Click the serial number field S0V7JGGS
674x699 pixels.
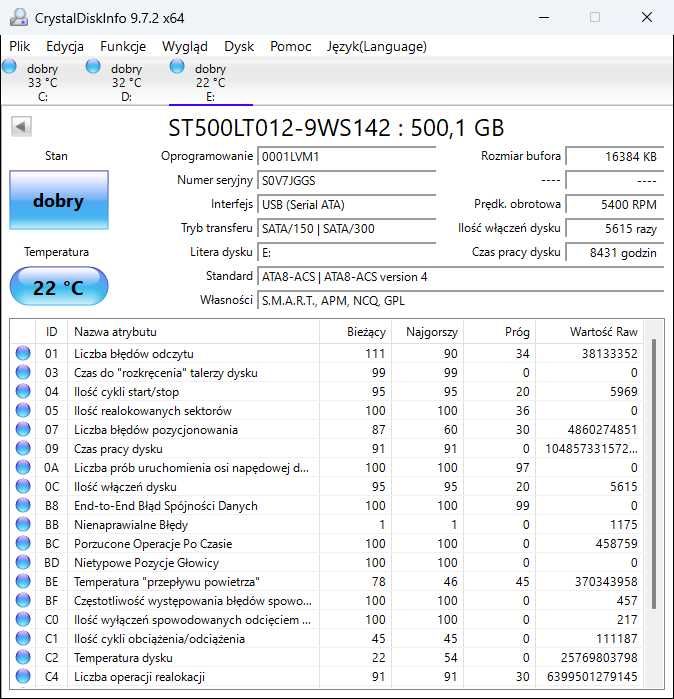346,181
